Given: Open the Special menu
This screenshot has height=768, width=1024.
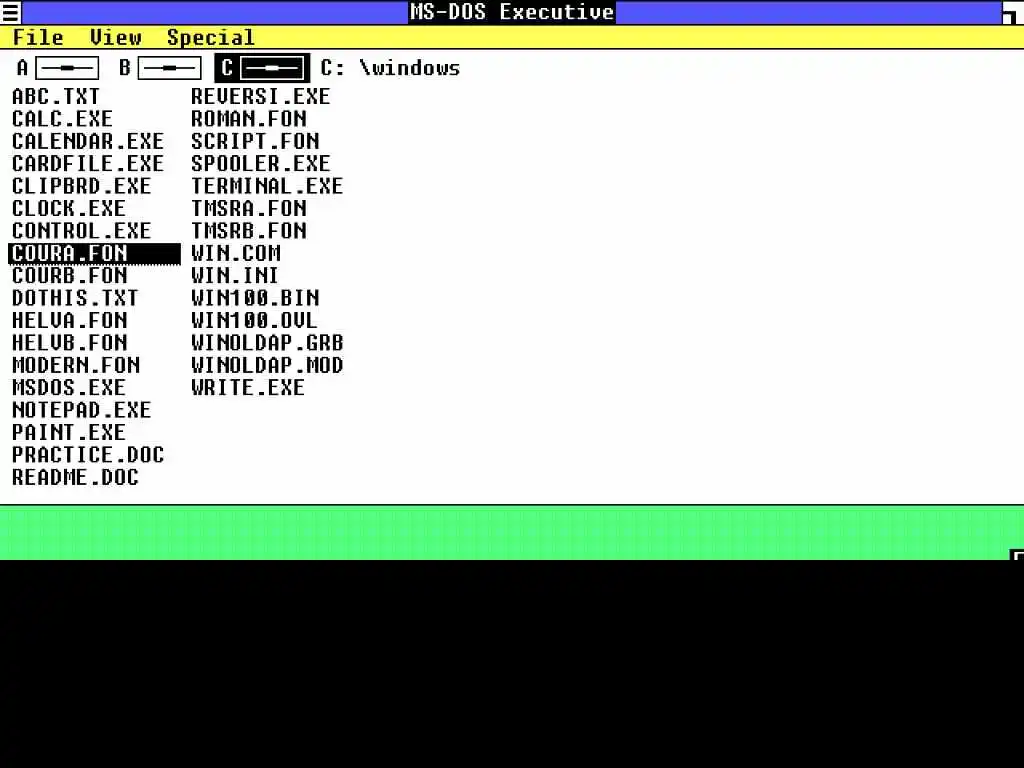Looking at the screenshot, I should coord(210,37).
